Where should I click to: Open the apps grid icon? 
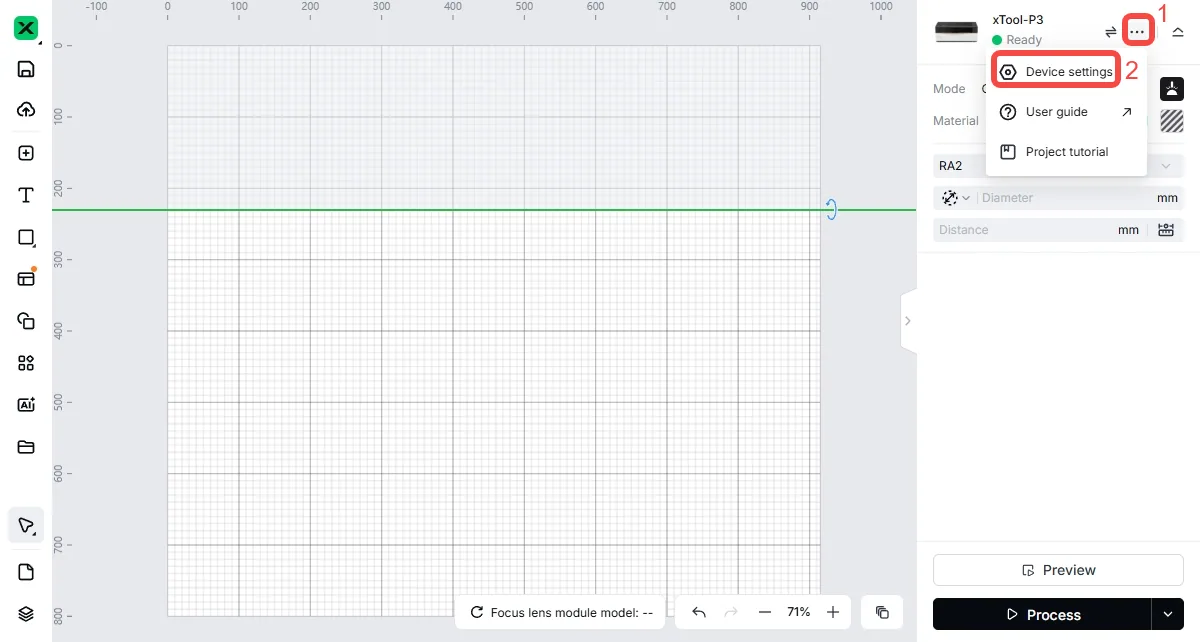(x=26, y=363)
